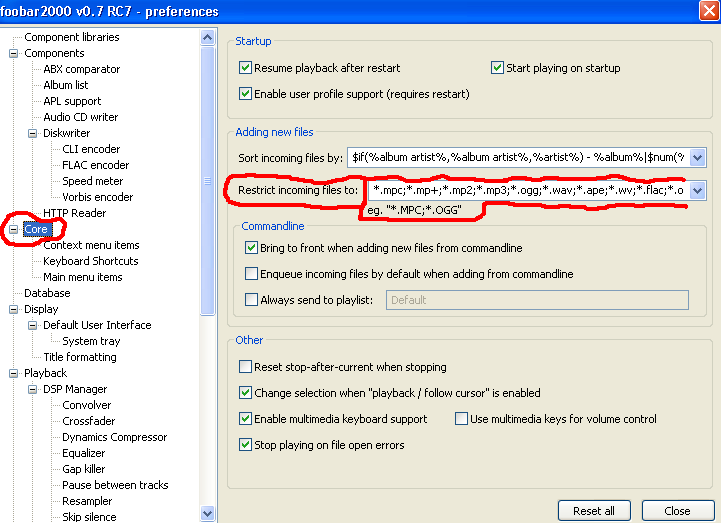This screenshot has height=524, width=722.
Task: Open FLAC encoder settings
Action: [x=95, y=165]
